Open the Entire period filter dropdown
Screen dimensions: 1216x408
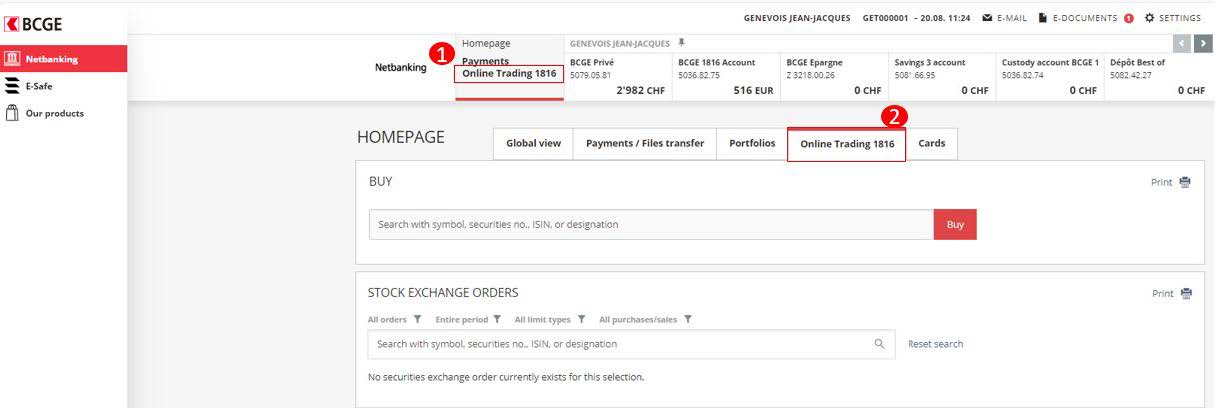coord(468,320)
